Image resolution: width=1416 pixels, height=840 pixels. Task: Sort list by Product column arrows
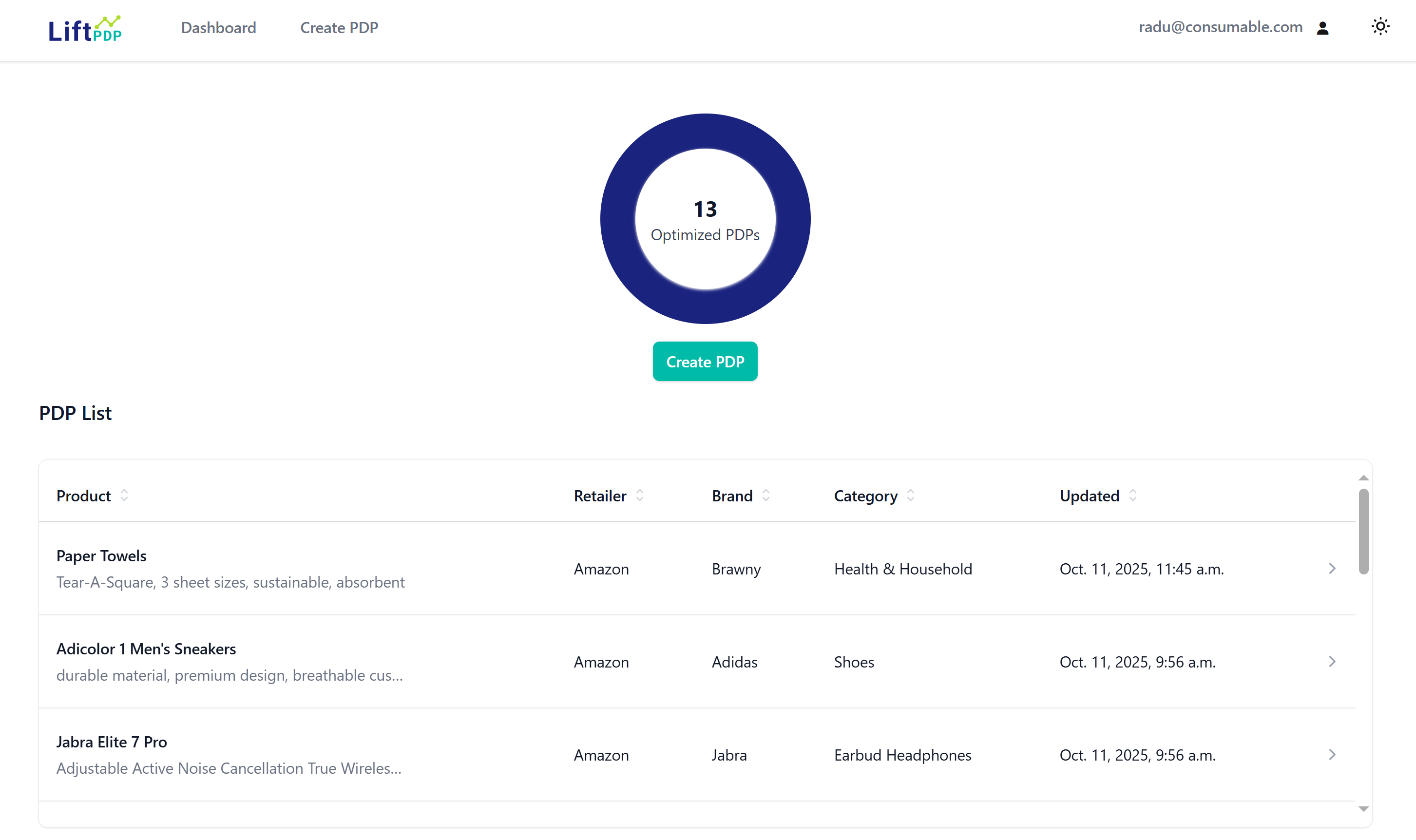(124, 496)
